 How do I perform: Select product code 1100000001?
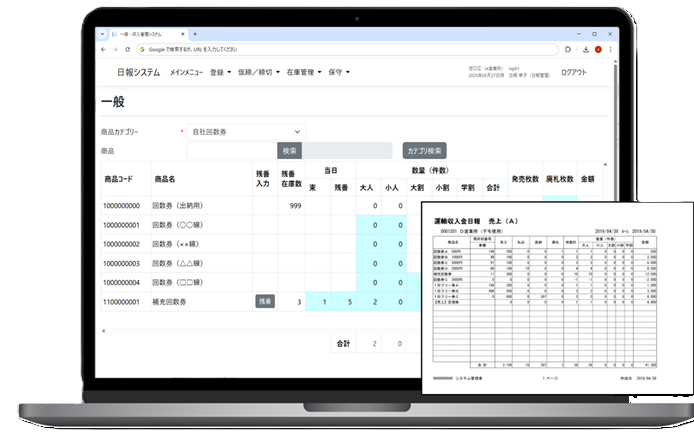[x=121, y=302]
